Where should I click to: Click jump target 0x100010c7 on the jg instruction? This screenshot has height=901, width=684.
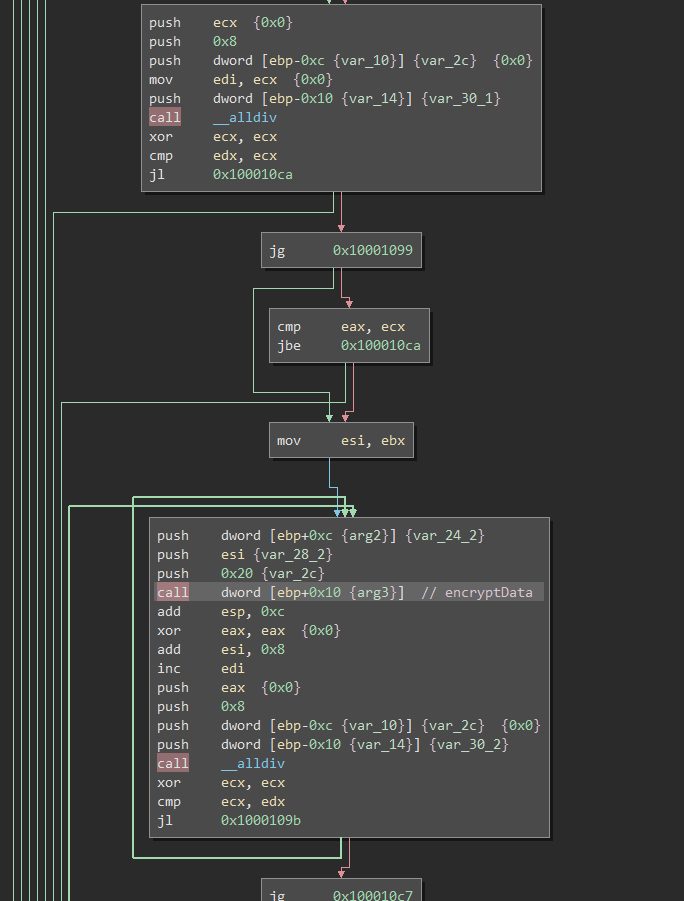point(372,894)
